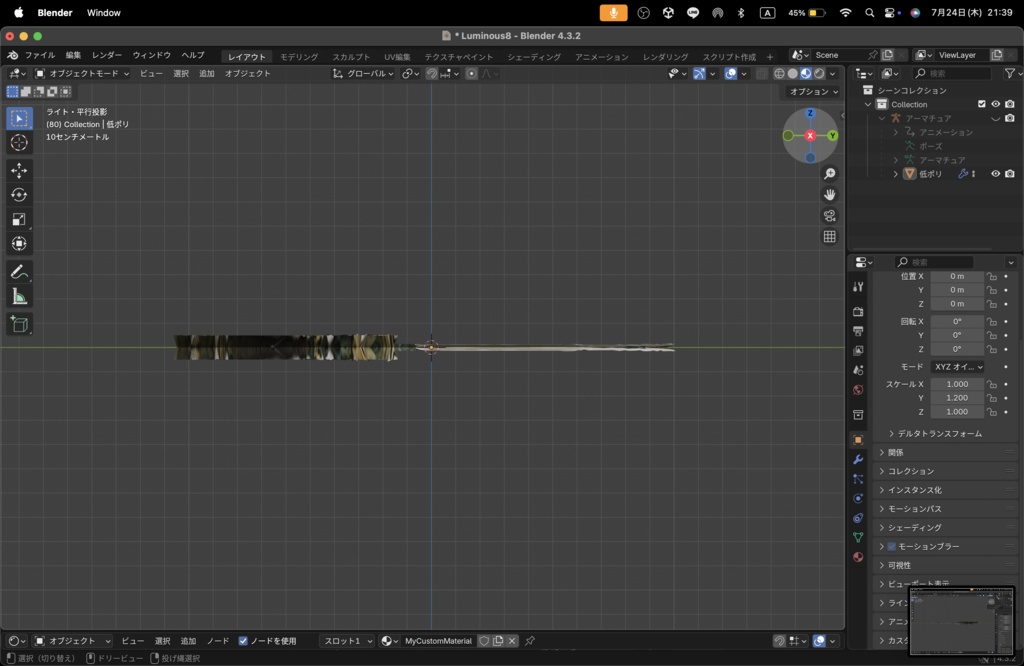The image size is (1024, 666).
Task: Toggle Collection exclude checkbox in outliner
Action: pyautogui.click(x=982, y=104)
